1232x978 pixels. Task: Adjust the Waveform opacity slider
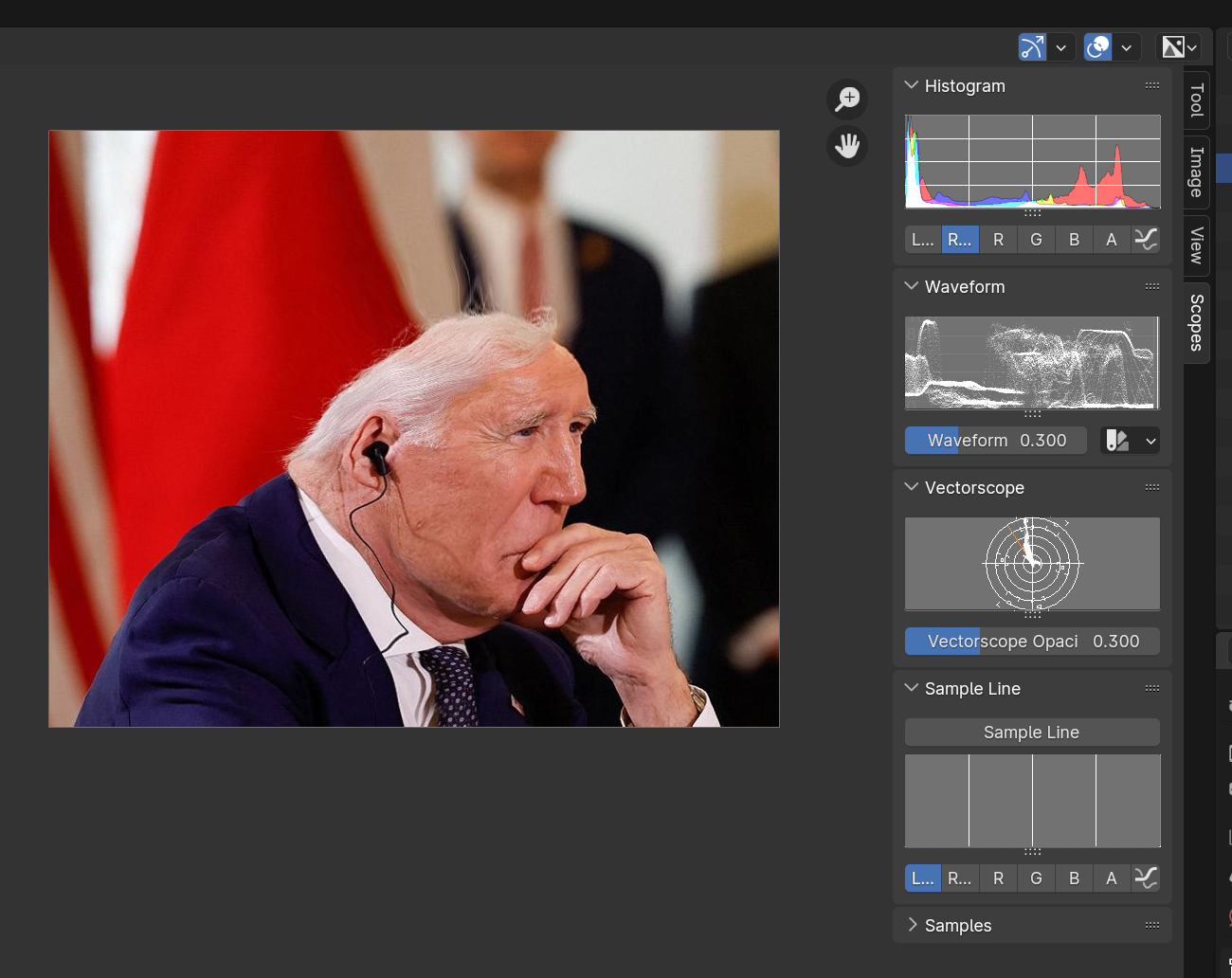coord(995,441)
